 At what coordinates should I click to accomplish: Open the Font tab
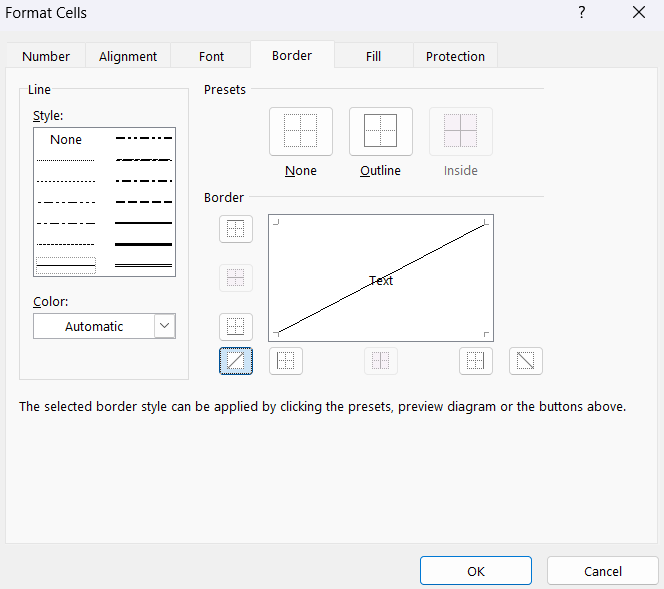pos(211,57)
